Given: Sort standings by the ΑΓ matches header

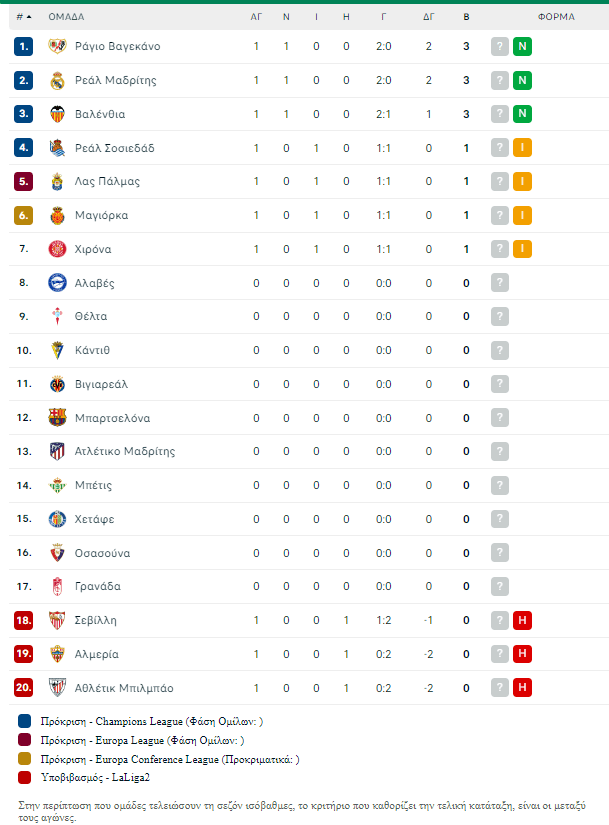Looking at the screenshot, I should pyautogui.click(x=256, y=17).
